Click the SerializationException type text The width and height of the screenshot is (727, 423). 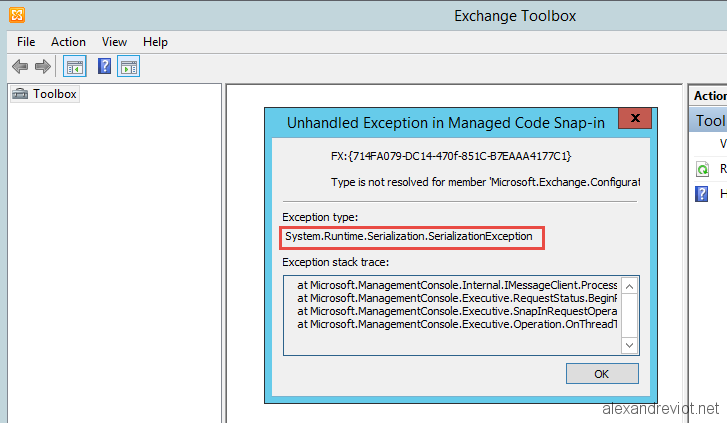coord(408,237)
